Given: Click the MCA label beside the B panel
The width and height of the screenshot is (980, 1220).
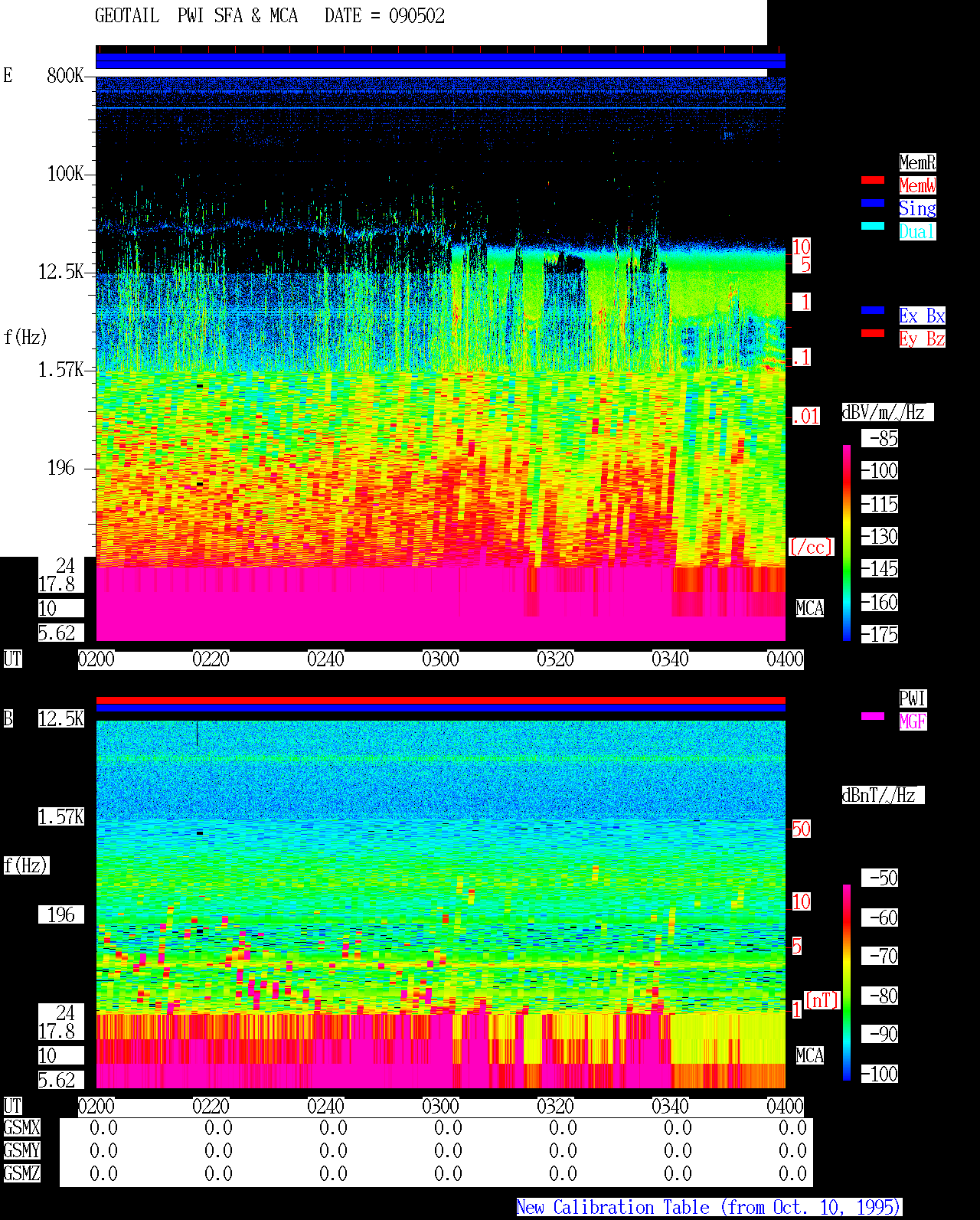Looking at the screenshot, I should (x=810, y=1056).
